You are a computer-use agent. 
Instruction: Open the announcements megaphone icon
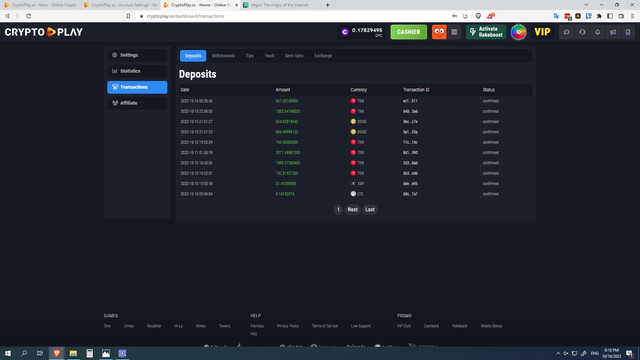tap(613, 32)
